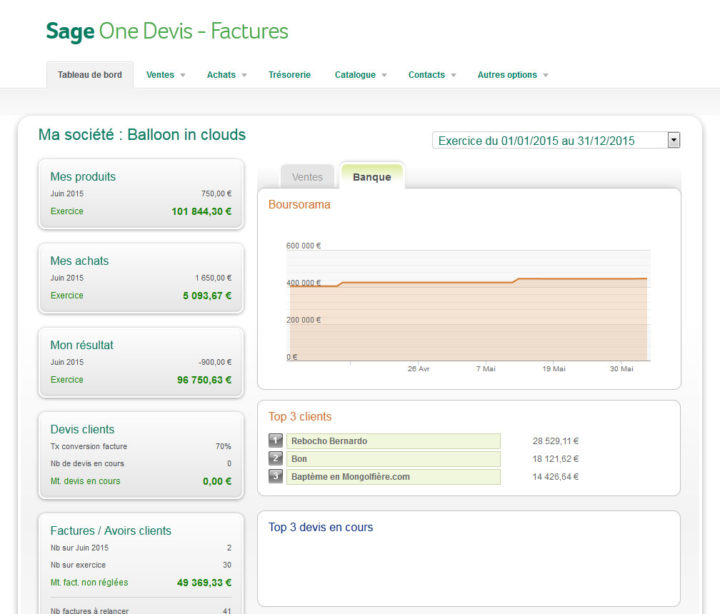Click the Tx conversion facture 70% value
The height and width of the screenshot is (614, 720).
tap(223, 446)
